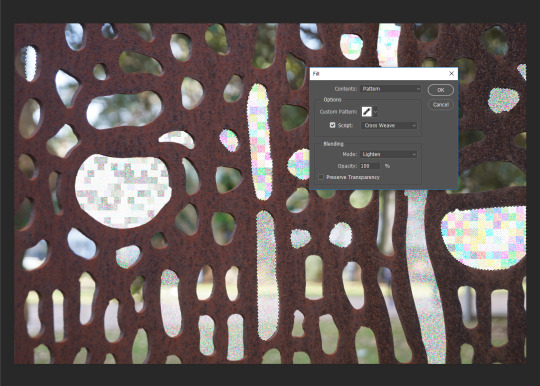Image resolution: width=540 pixels, height=386 pixels.
Task: Click the Opacity input field
Action: (x=370, y=166)
